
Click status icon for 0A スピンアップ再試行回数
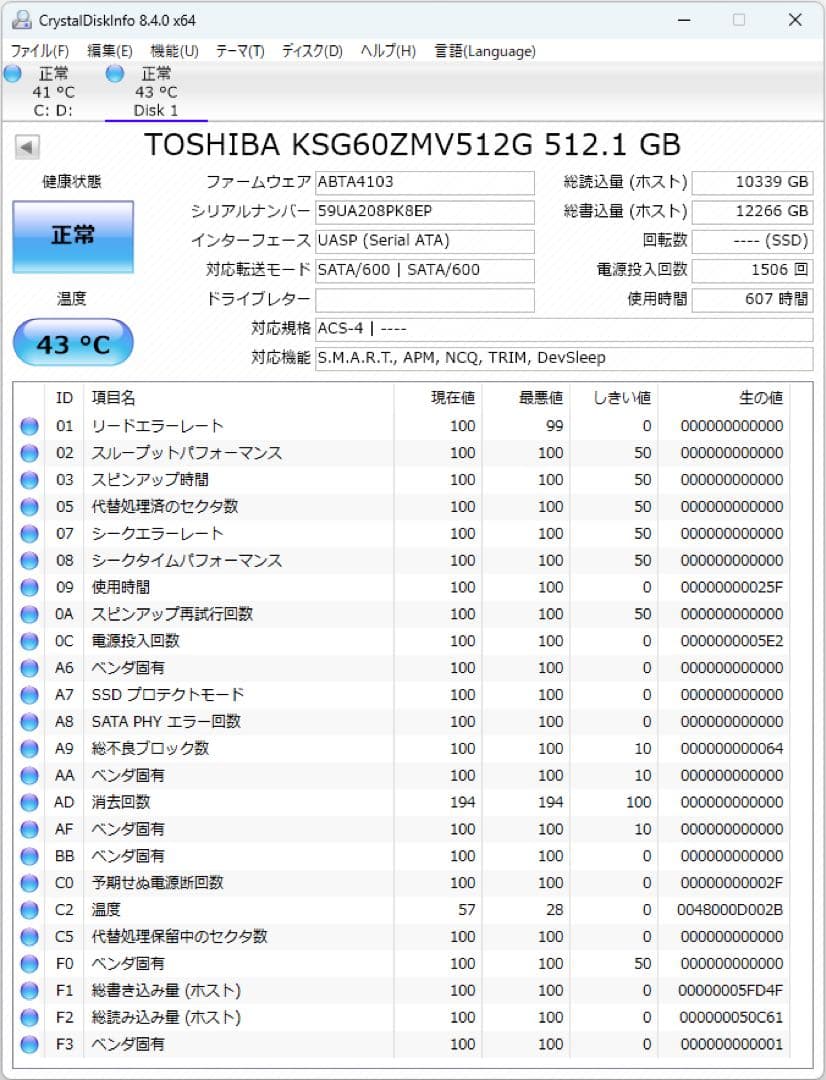coord(30,614)
